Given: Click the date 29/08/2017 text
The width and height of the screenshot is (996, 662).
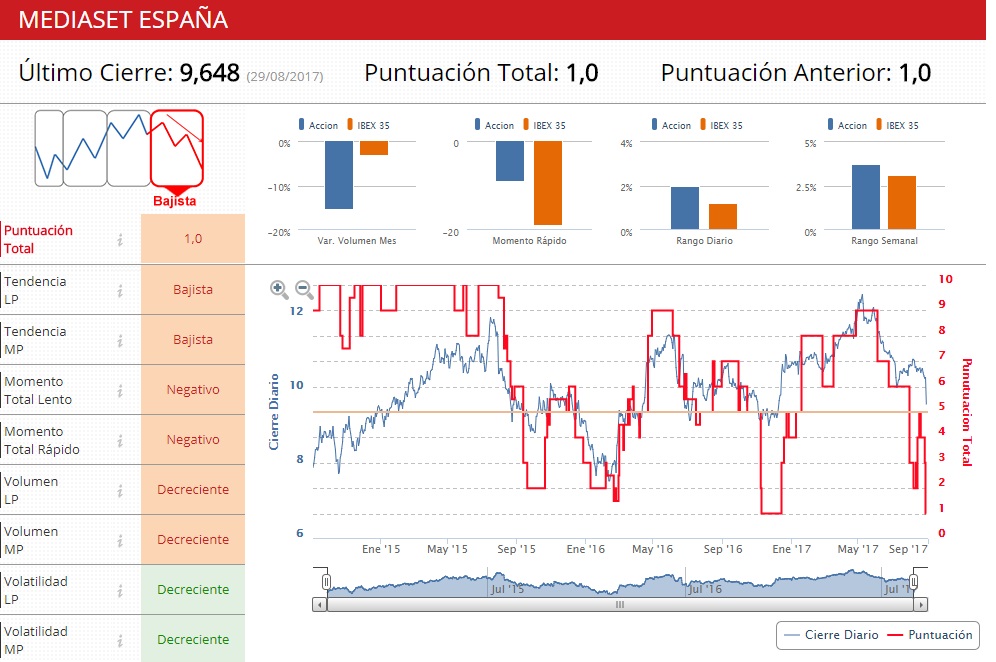Looking at the screenshot, I should point(285,77).
